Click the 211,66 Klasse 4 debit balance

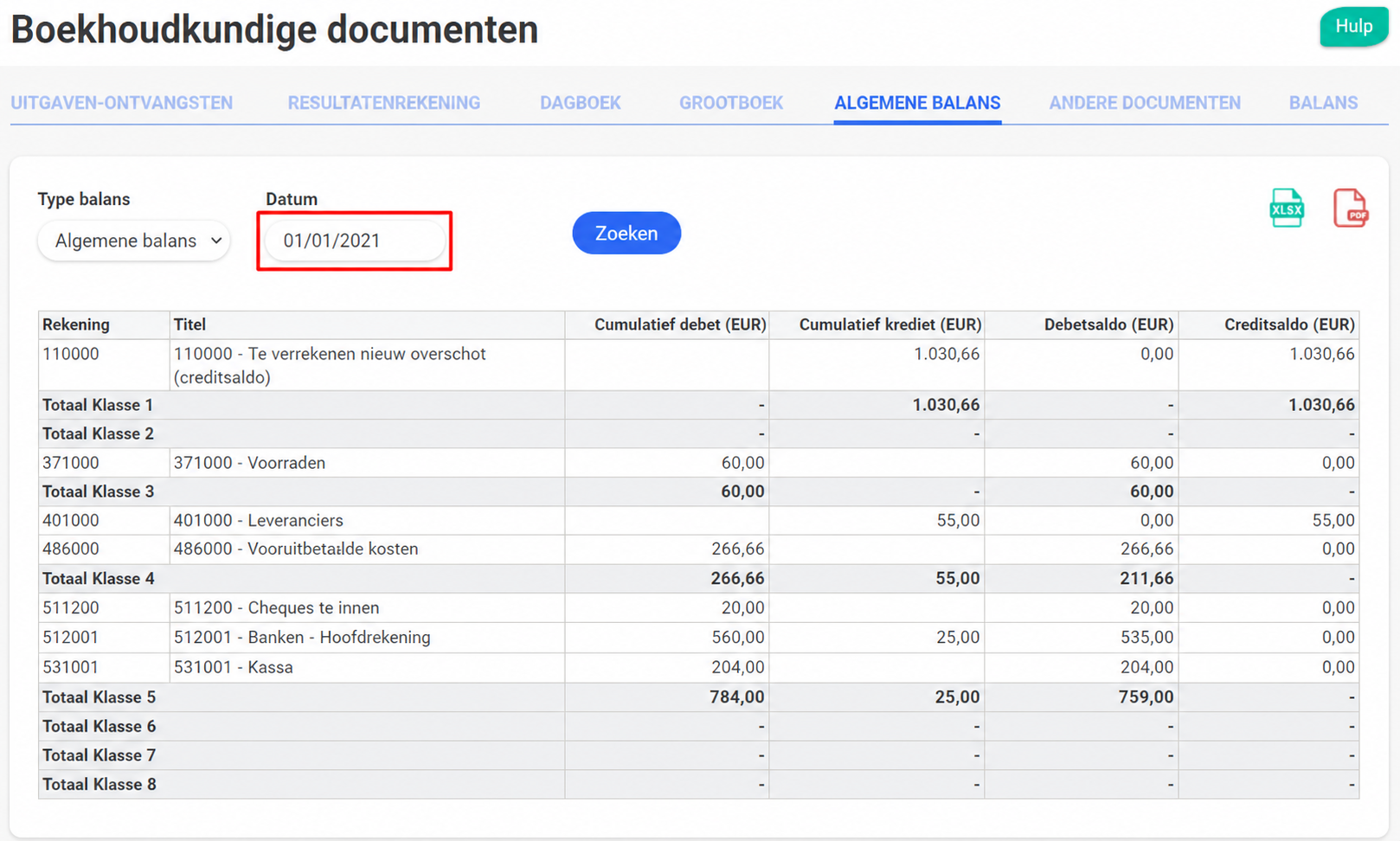point(1146,579)
